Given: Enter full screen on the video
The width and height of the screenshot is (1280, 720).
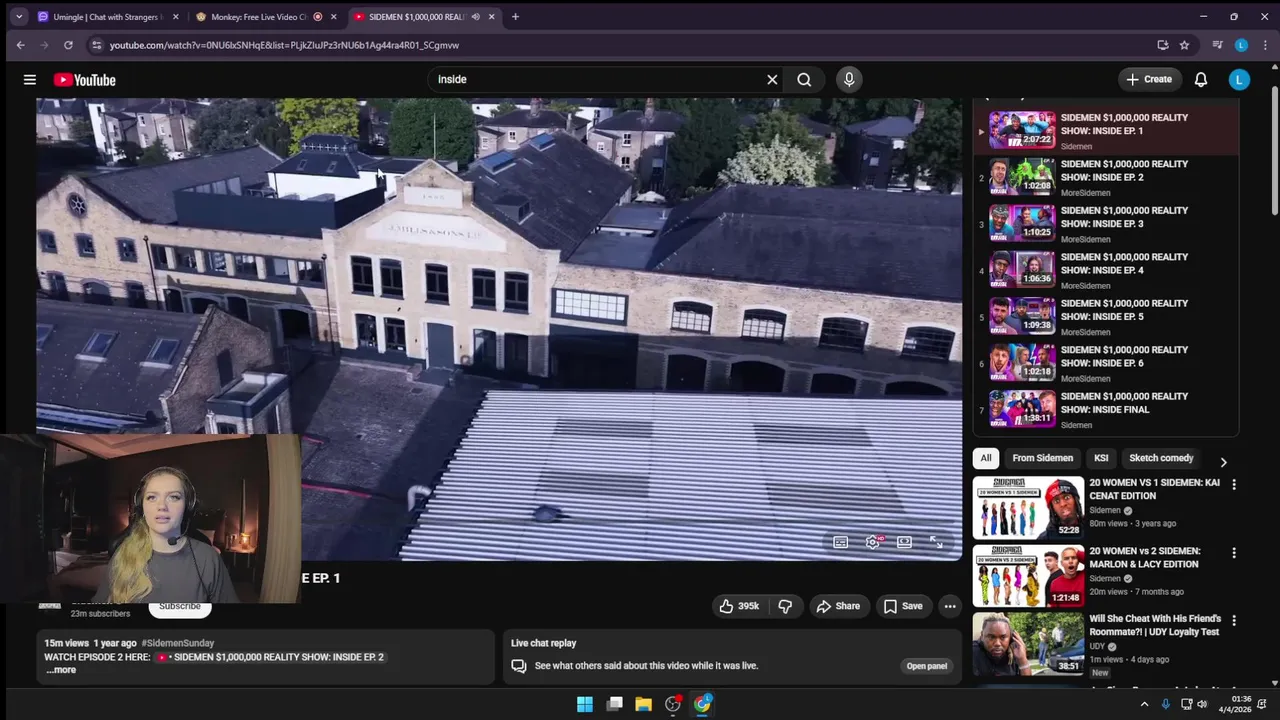Looking at the screenshot, I should 936,542.
